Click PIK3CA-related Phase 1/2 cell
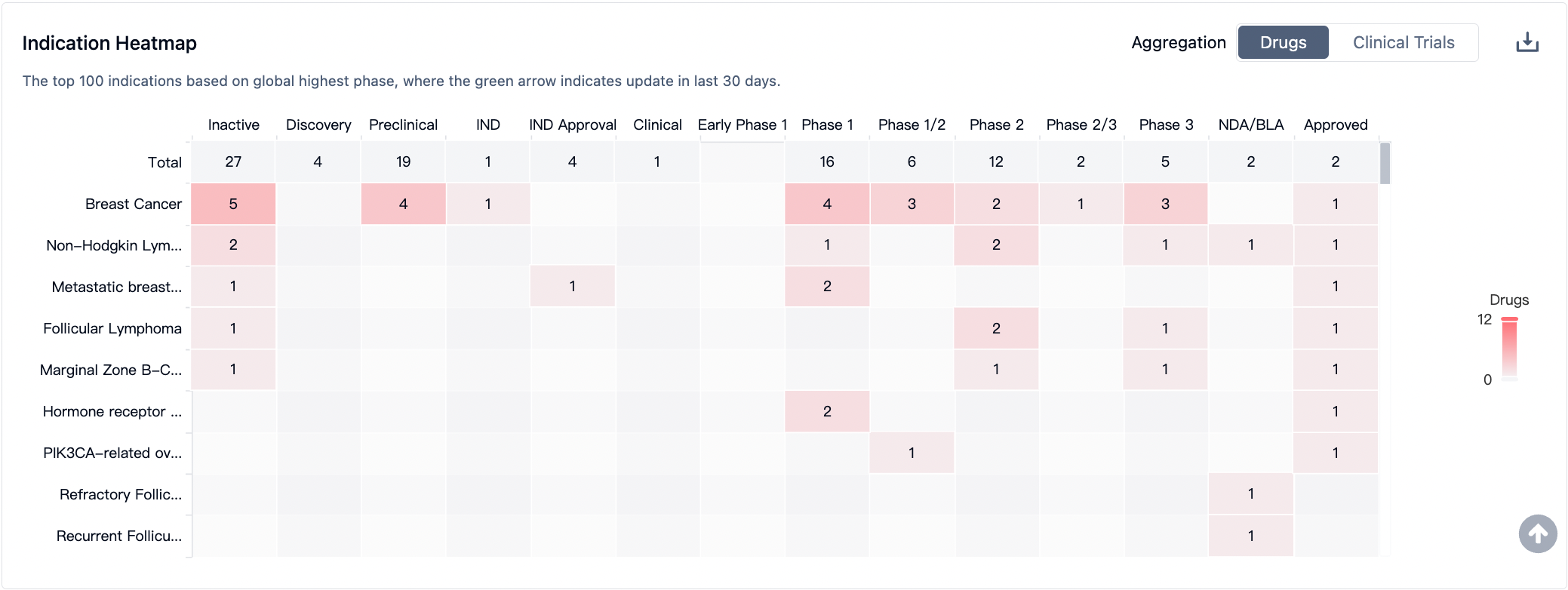 [912, 453]
